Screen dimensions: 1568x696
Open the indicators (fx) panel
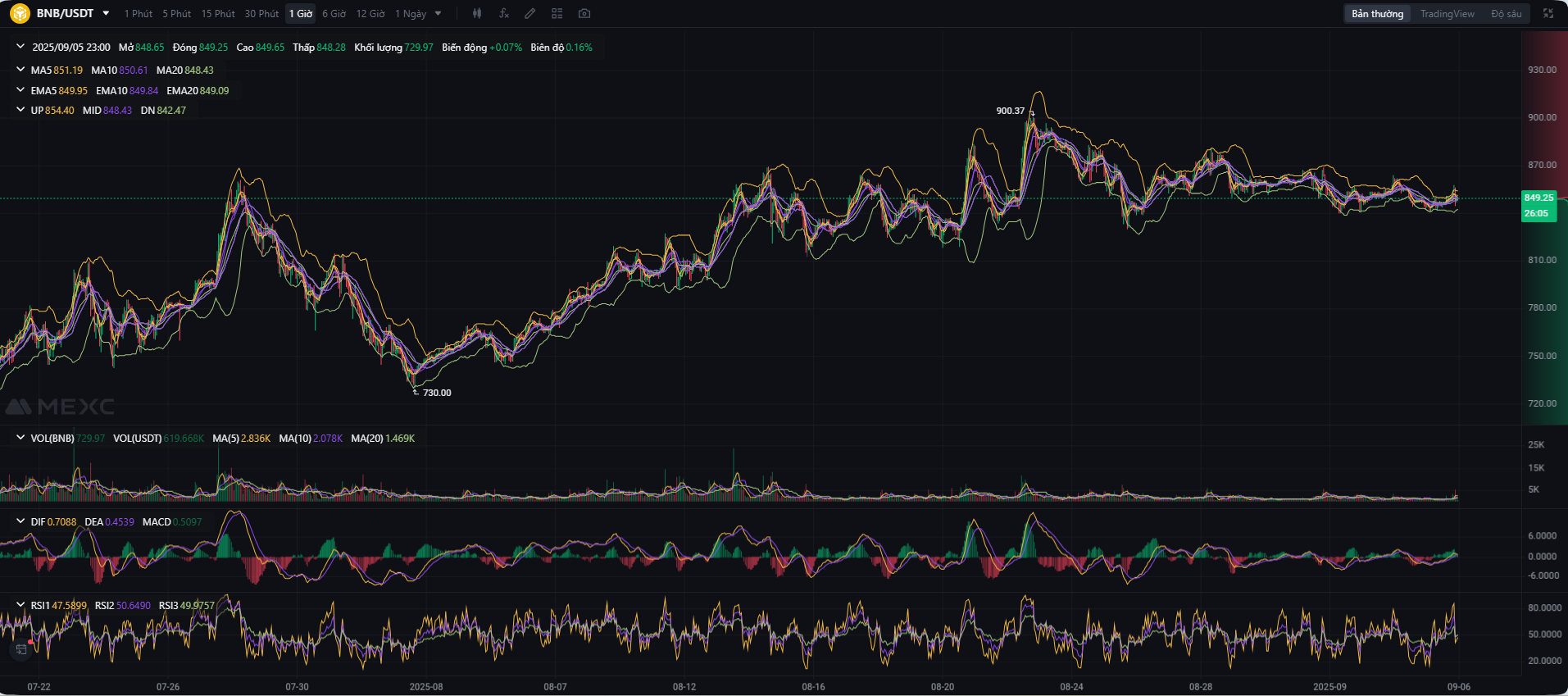503,14
